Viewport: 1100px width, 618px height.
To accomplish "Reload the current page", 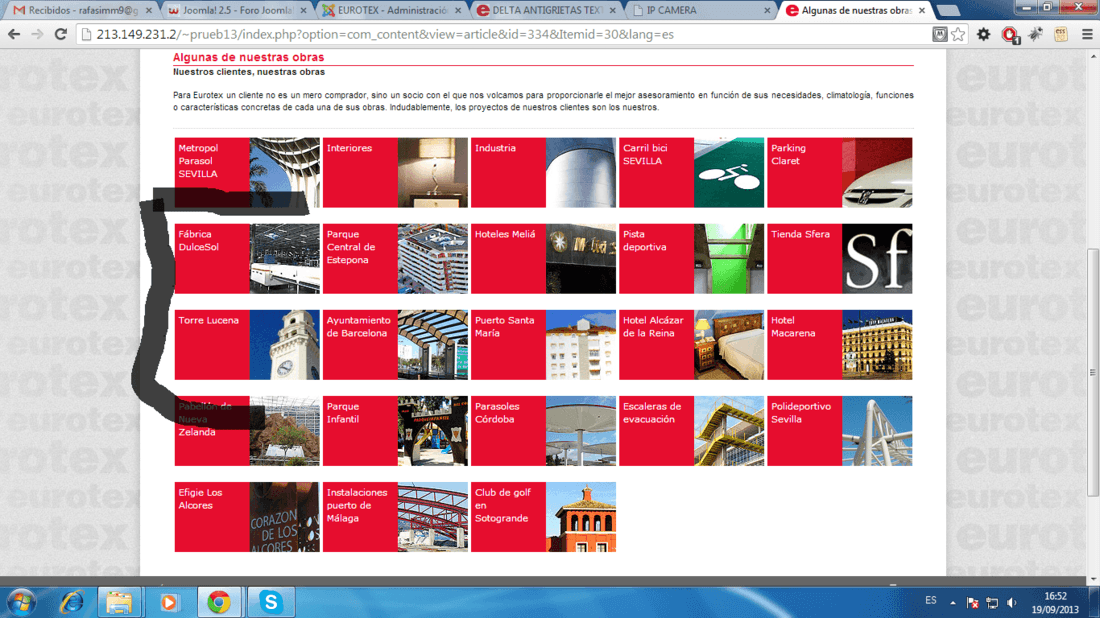I will [61, 34].
